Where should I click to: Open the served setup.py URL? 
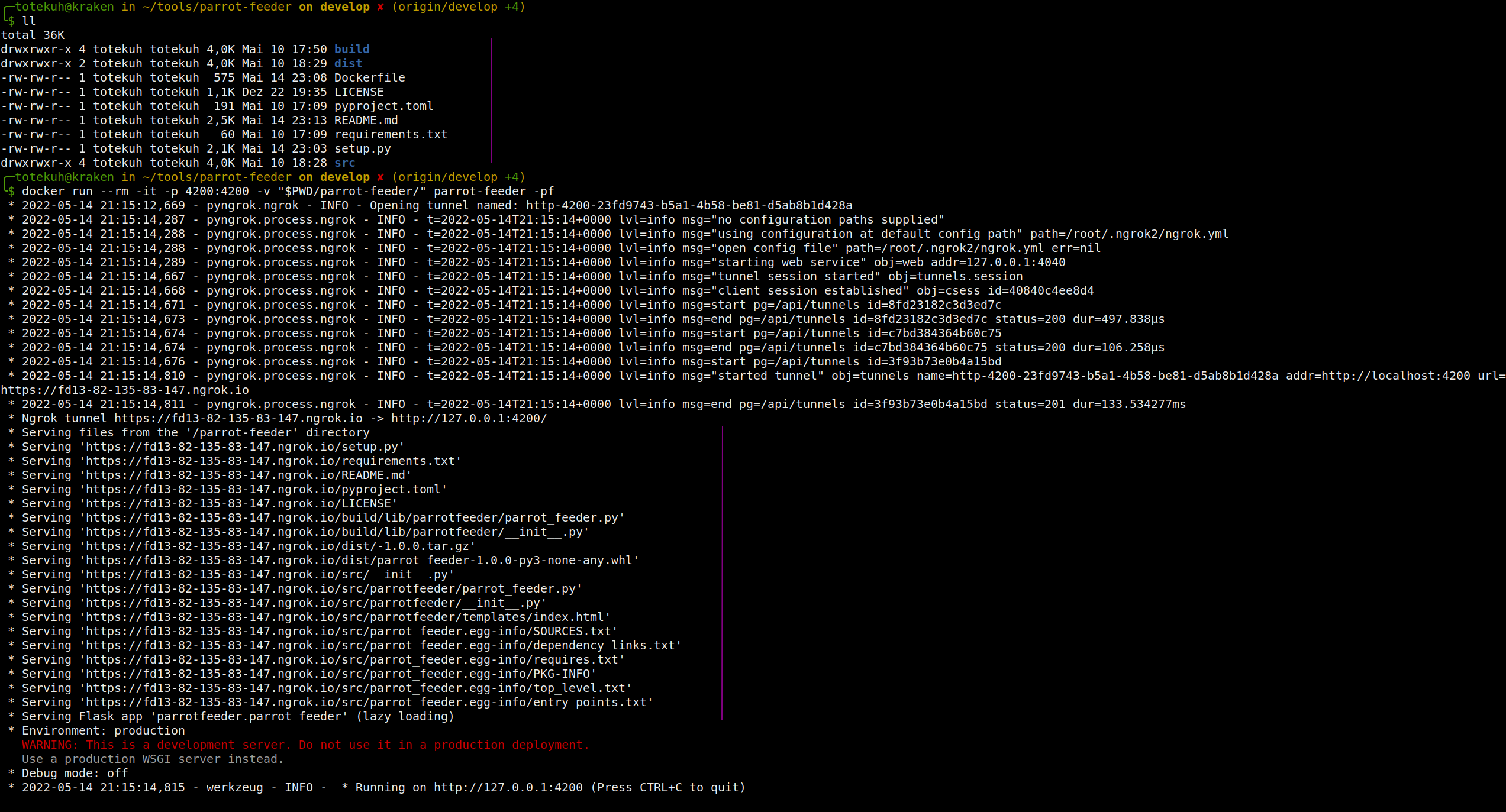(x=243, y=447)
